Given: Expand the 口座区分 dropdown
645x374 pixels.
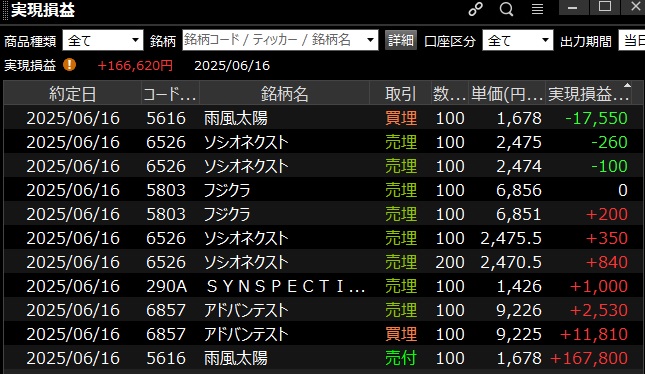Looking at the screenshot, I should click(x=517, y=40).
